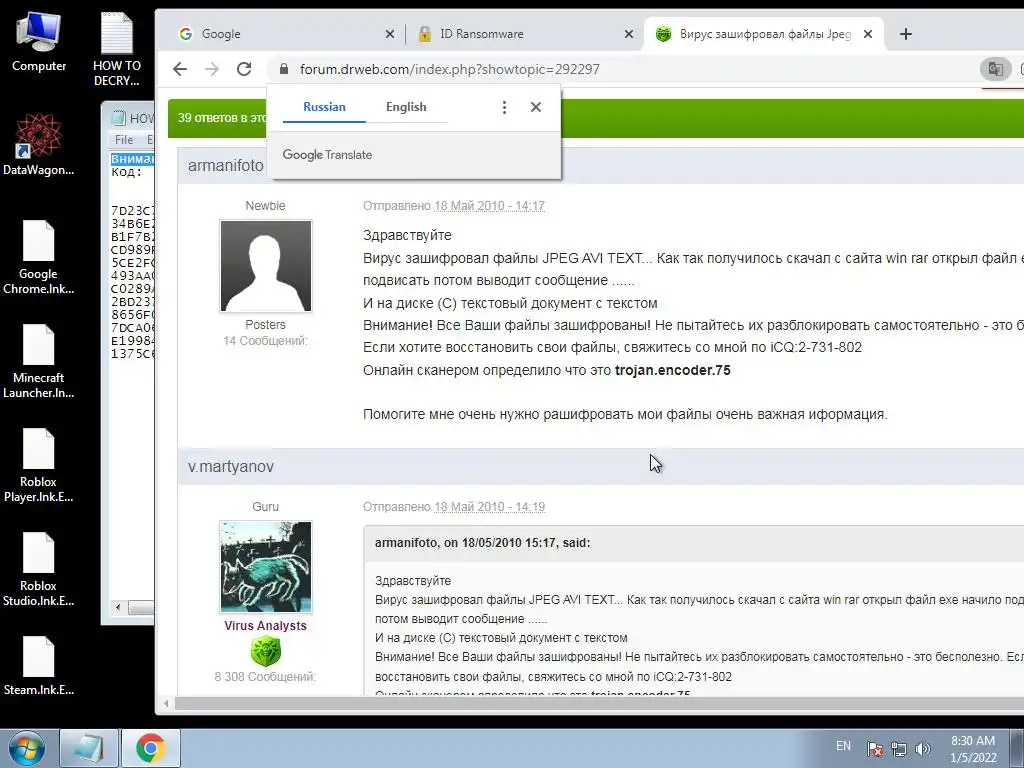The height and width of the screenshot is (768, 1024).
Task: Click the Код: line in Notepad
Action: click(x=127, y=172)
